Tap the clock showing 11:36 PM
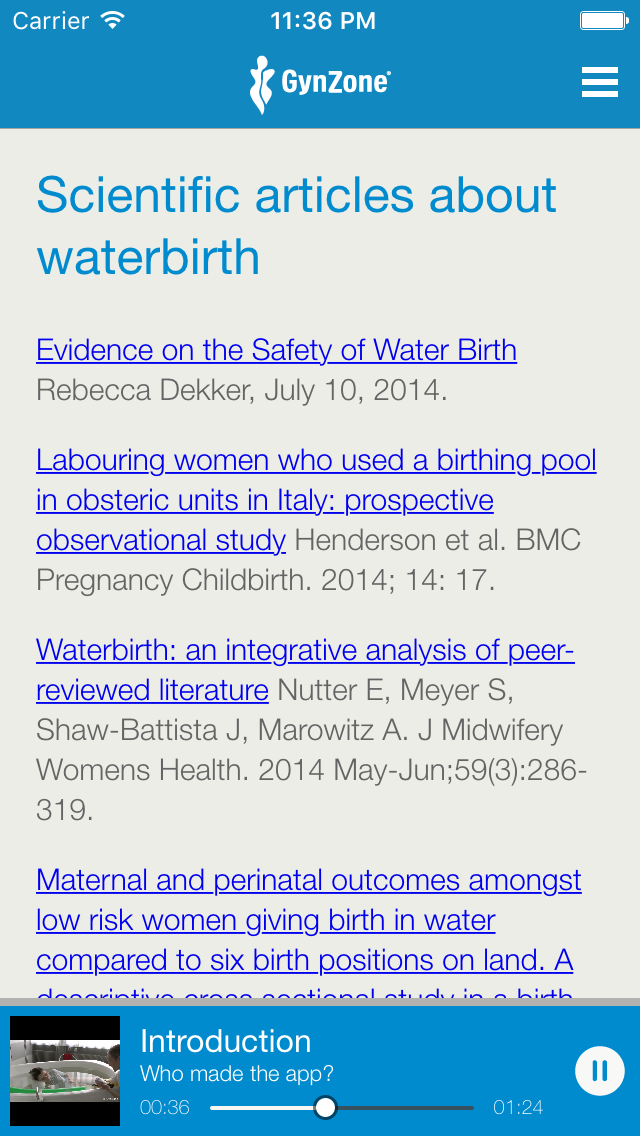 pos(322,19)
